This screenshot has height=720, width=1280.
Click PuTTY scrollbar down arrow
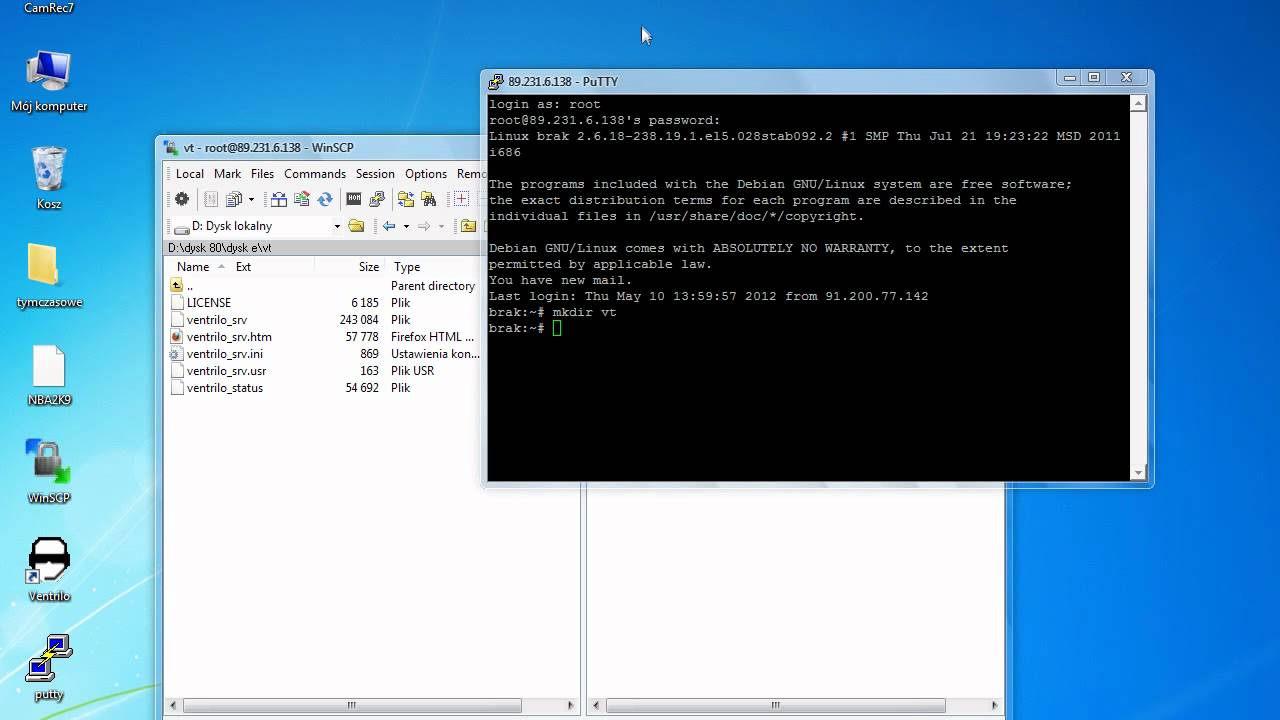(x=1138, y=473)
